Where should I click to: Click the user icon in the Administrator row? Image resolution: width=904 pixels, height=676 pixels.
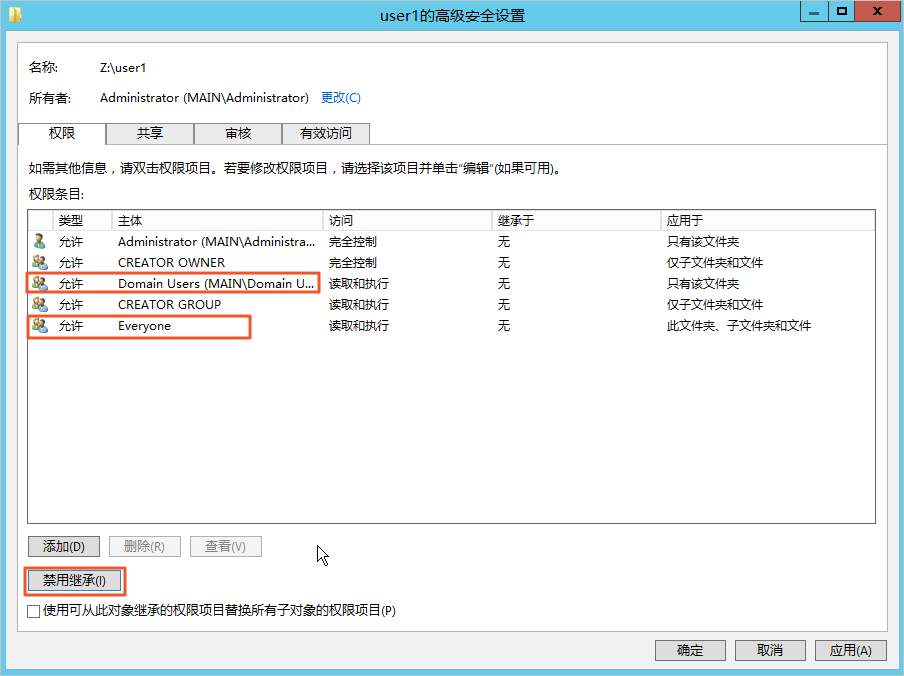click(39, 241)
